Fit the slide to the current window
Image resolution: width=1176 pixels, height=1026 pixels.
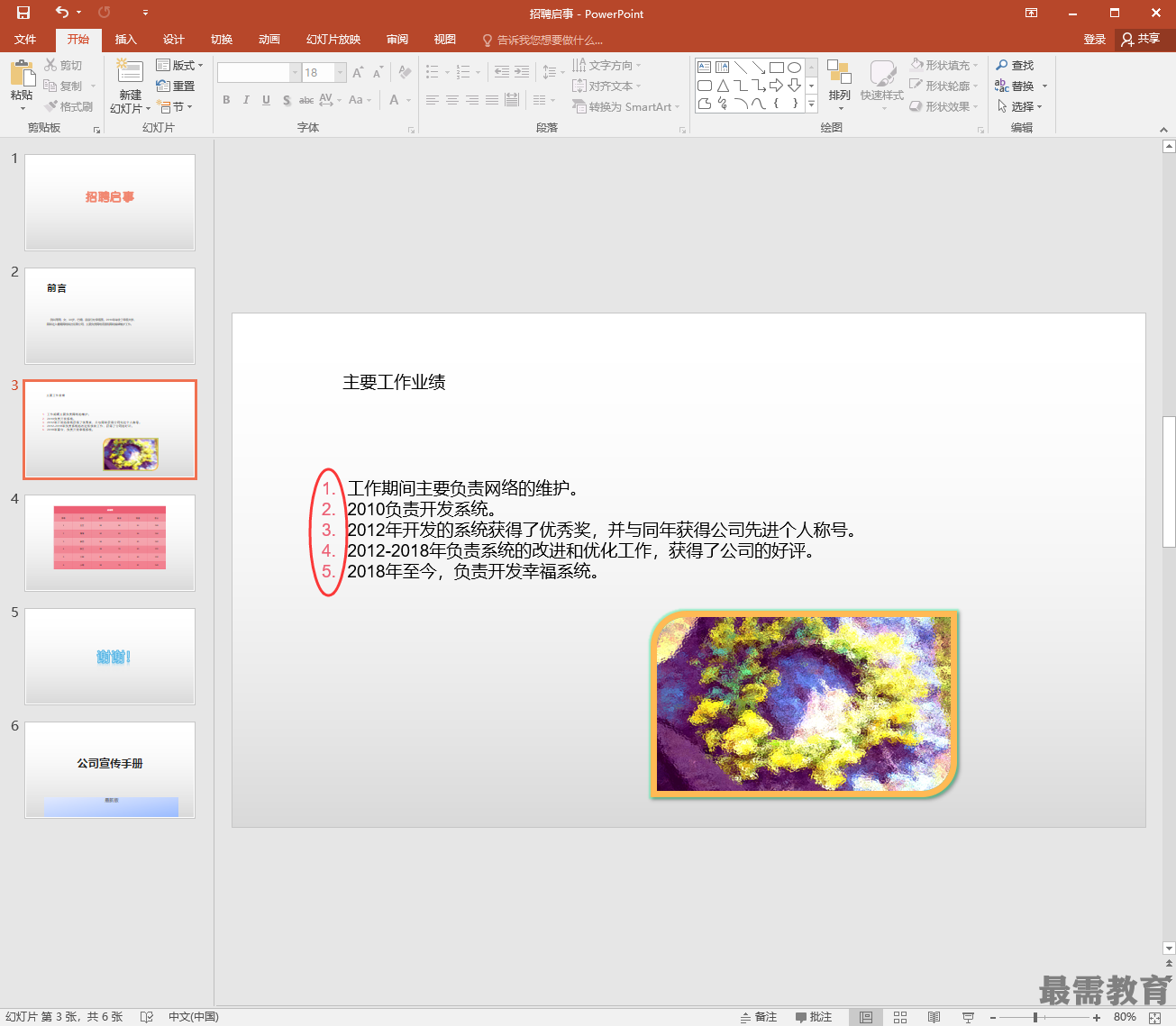click(1155, 1017)
